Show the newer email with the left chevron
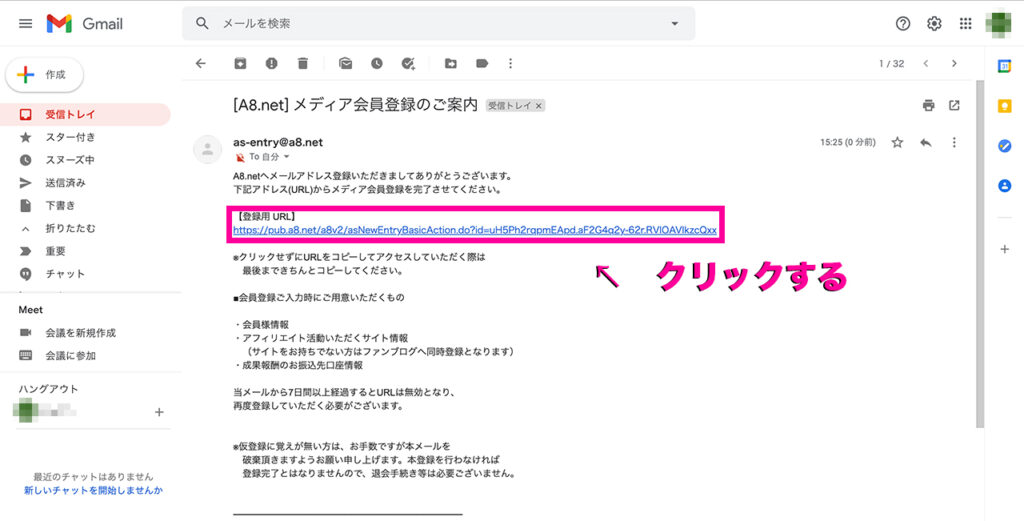 tap(926, 63)
